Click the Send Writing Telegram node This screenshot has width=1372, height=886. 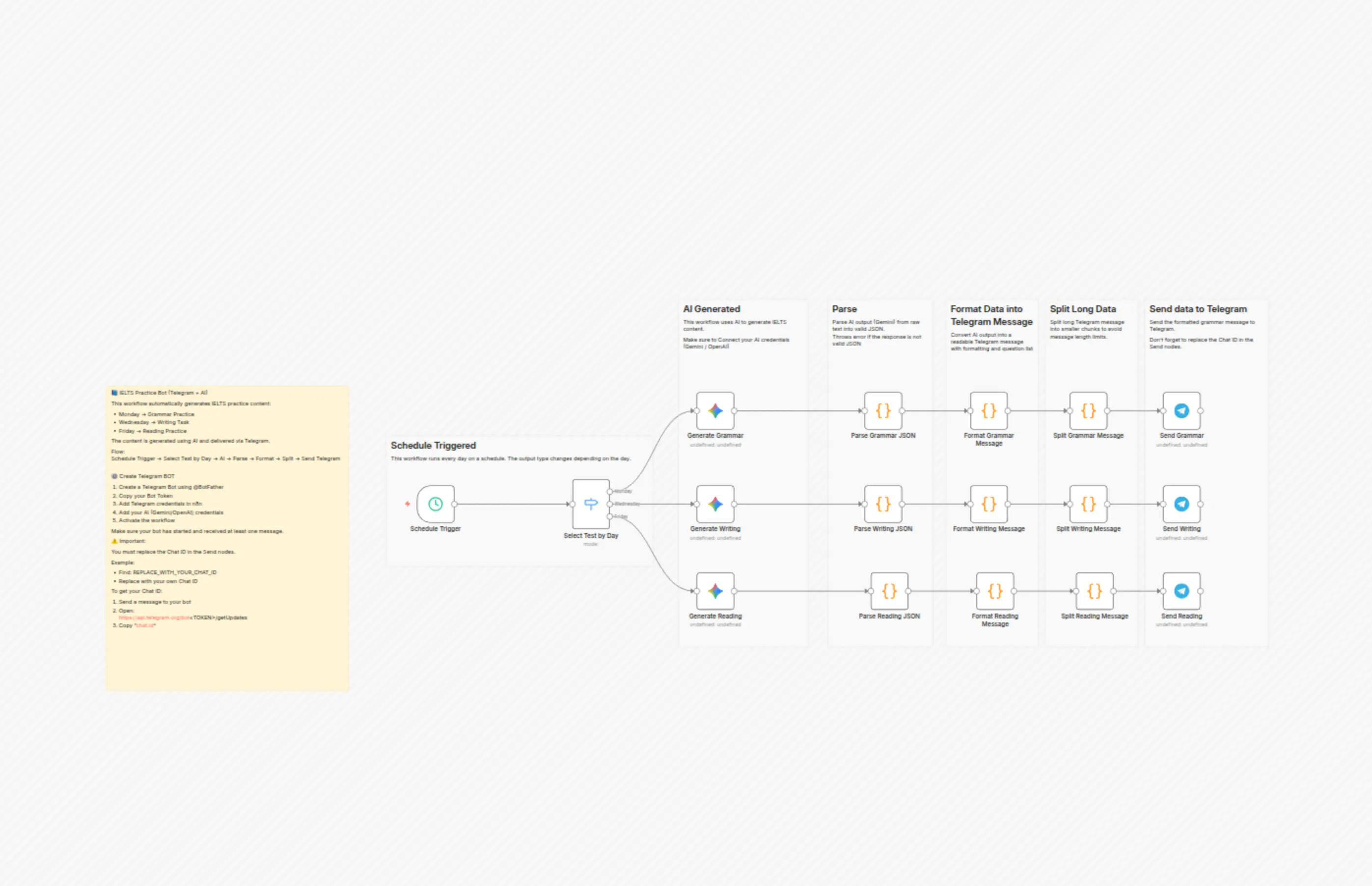point(1181,504)
